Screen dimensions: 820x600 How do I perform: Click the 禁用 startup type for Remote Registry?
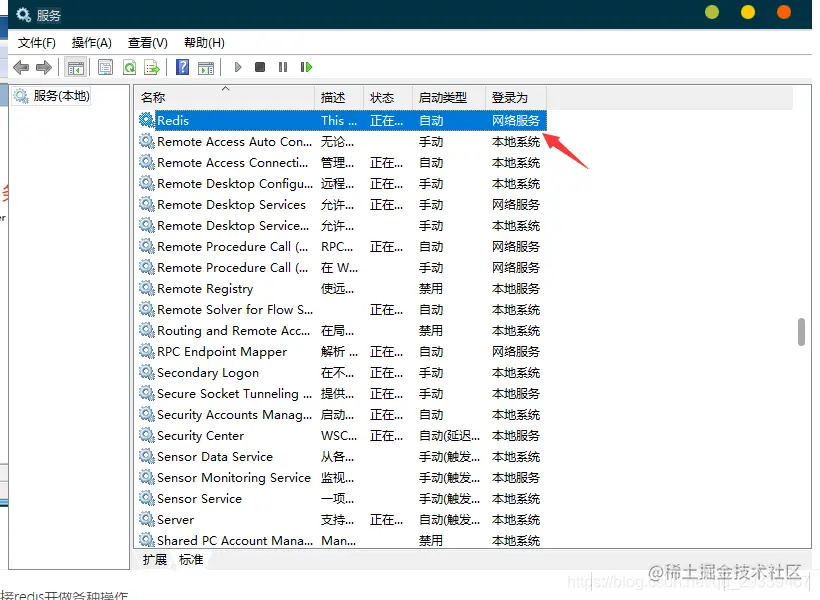pyautogui.click(x=431, y=289)
